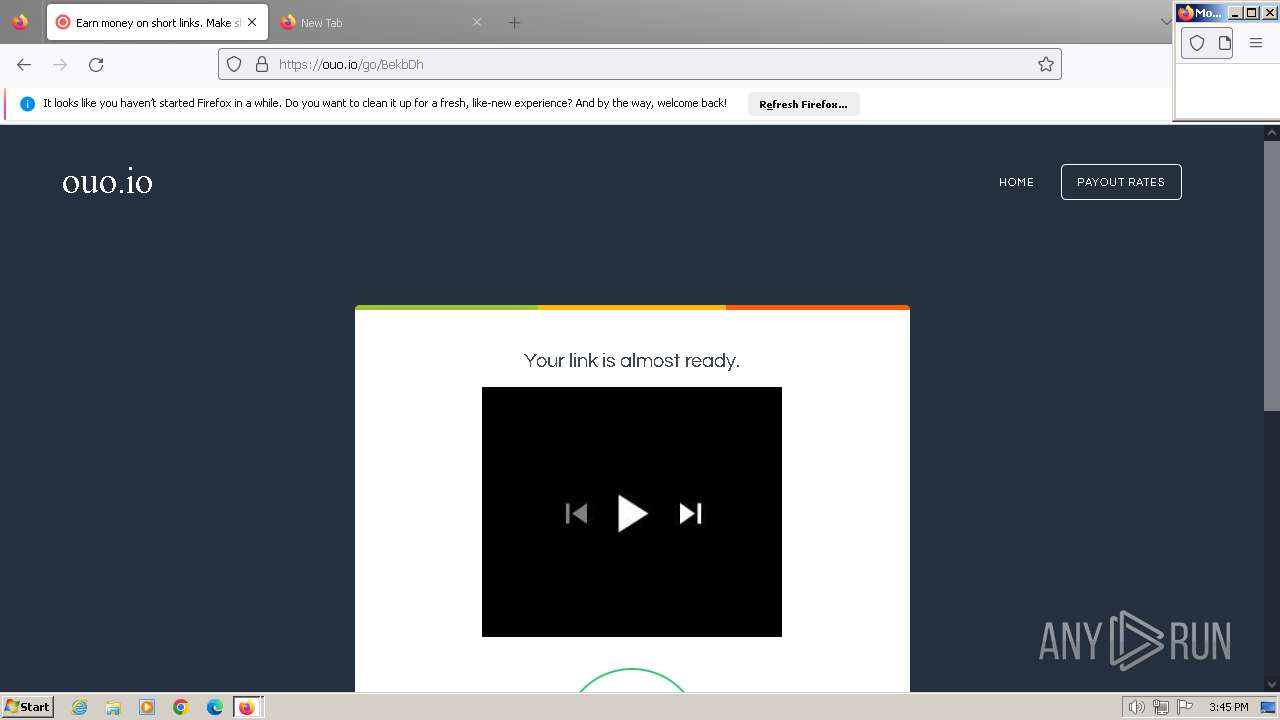Select the Firefox taskbar button

coord(247,707)
